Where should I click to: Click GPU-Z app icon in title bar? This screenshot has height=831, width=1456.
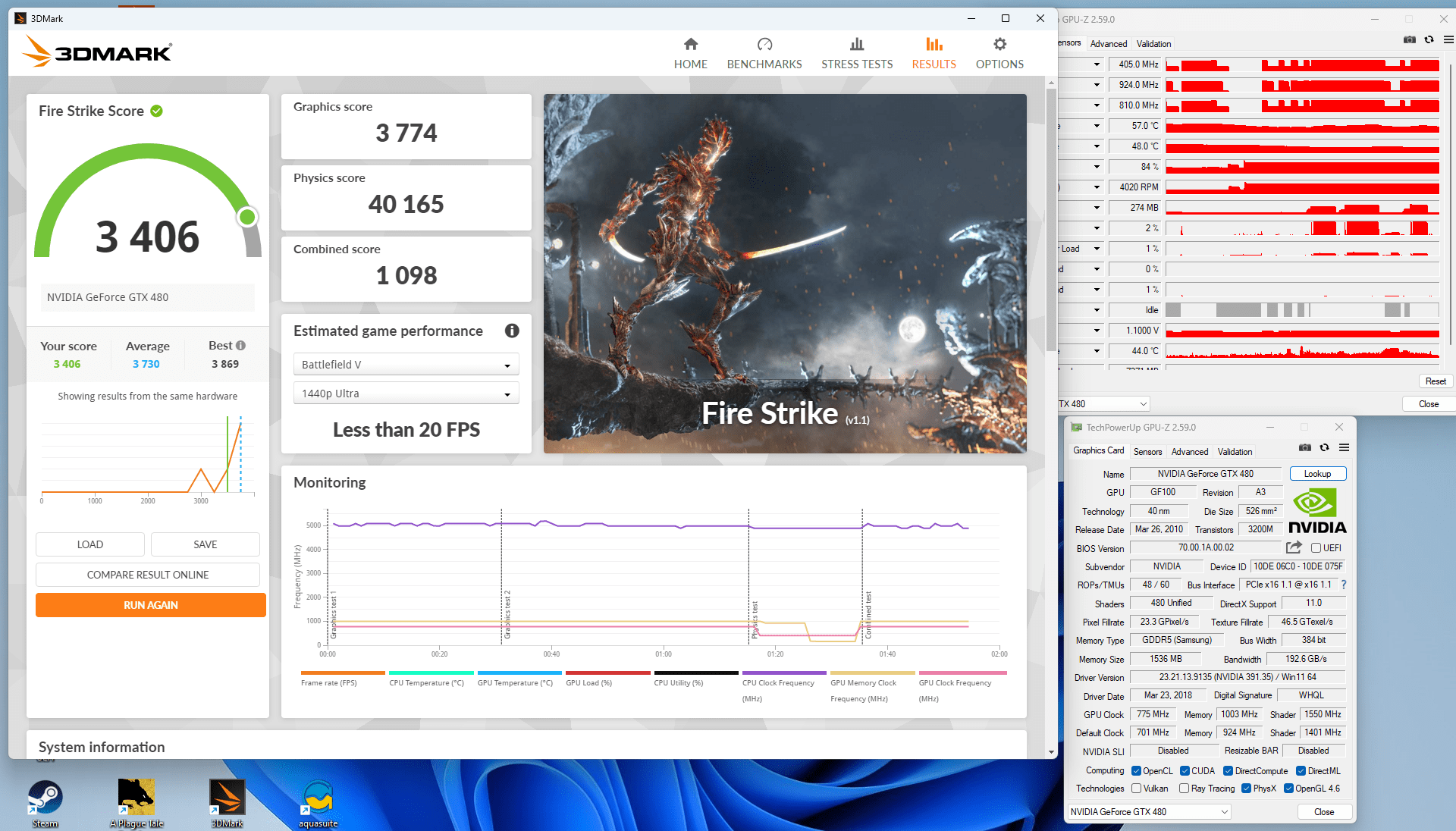[1076, 428]
